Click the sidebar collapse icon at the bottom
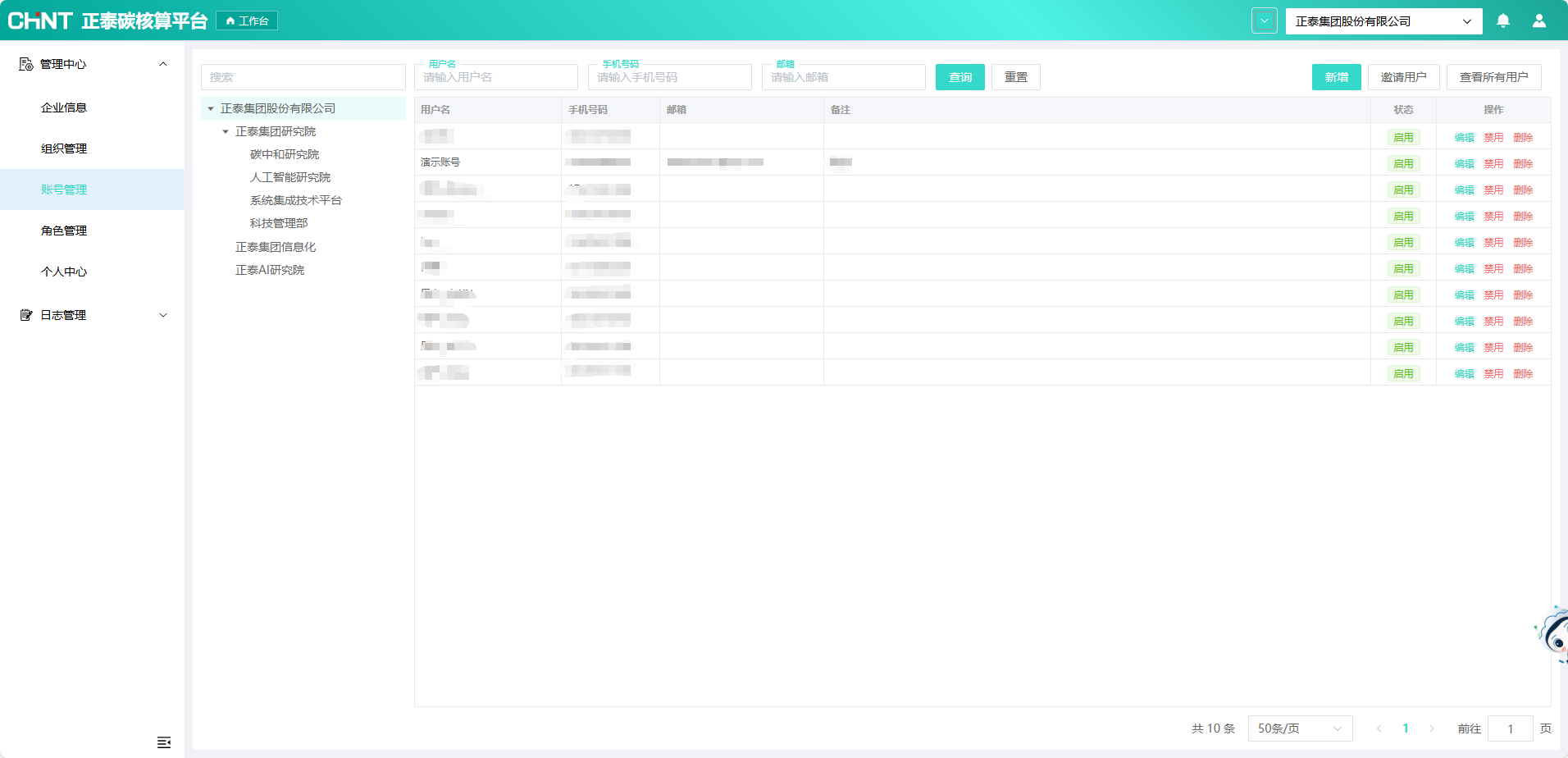Screen dimensions: 1568x758 (164, 742)
